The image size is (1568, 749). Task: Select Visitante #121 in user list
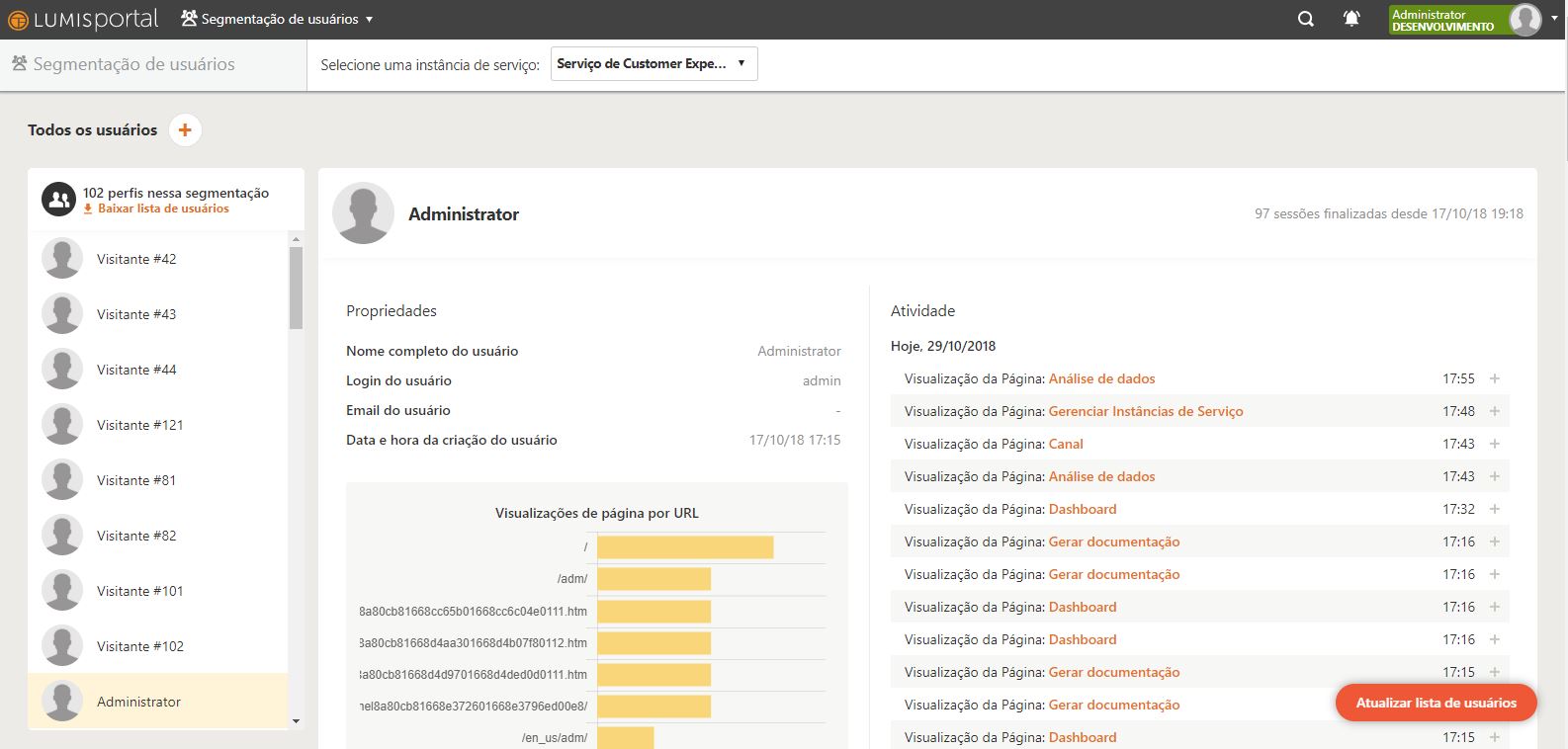pos(158,425)
